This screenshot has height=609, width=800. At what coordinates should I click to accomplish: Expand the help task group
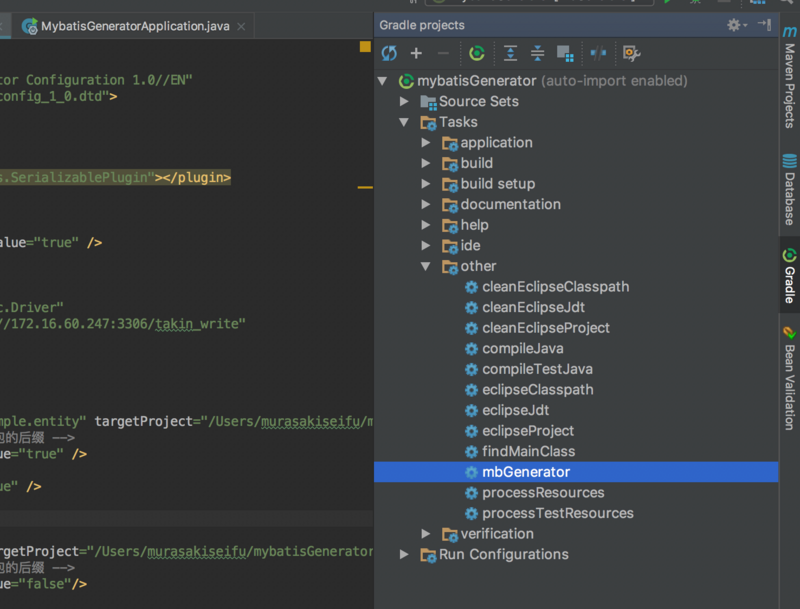[x=426, y=224]
